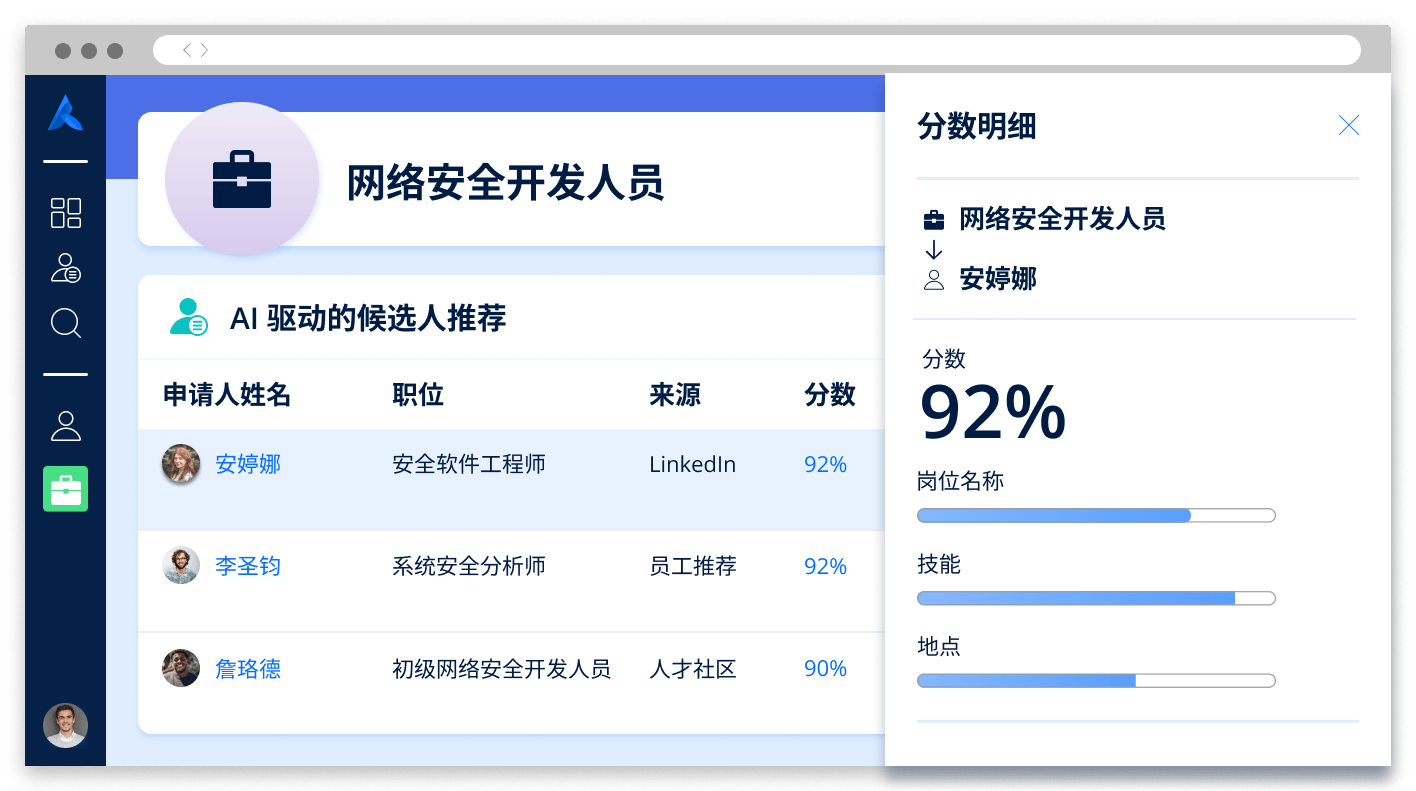
Task: Click 安婷娜's 92% score in table
Action: coord(825,464)
